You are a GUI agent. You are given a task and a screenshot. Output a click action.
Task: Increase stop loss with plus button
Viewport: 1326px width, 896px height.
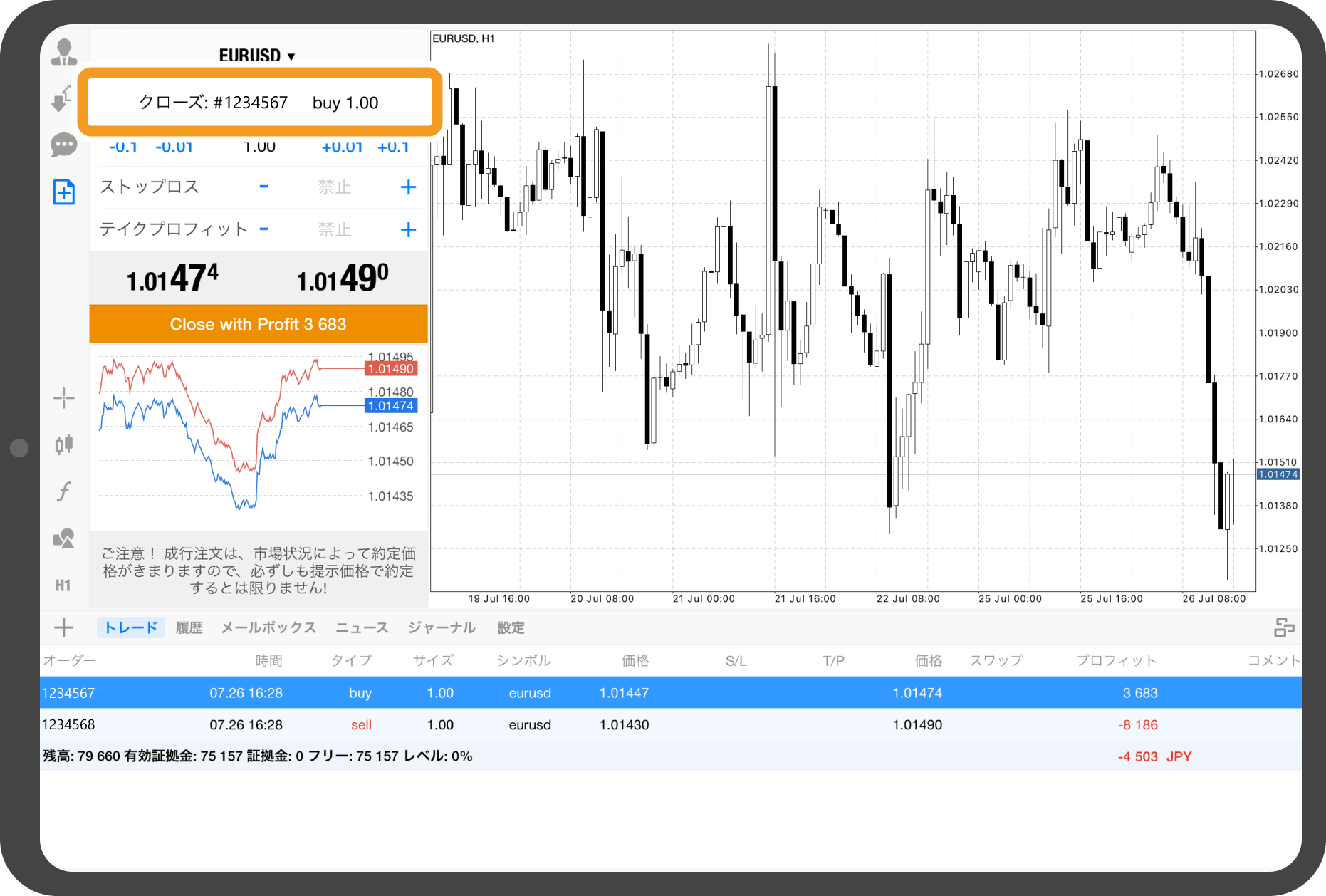[408, 187]
